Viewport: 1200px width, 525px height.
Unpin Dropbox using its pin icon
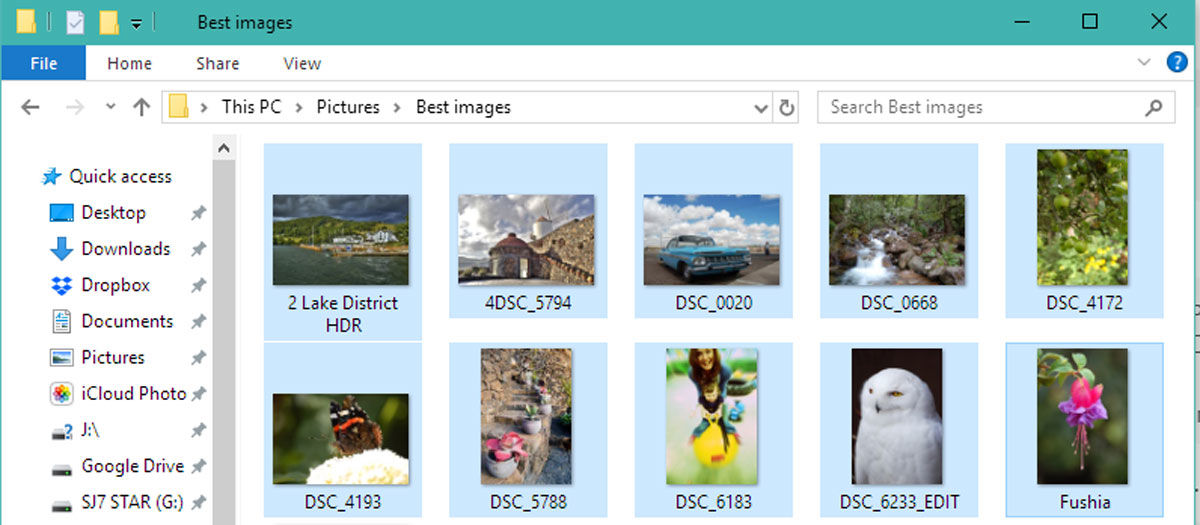coord(198,285)
